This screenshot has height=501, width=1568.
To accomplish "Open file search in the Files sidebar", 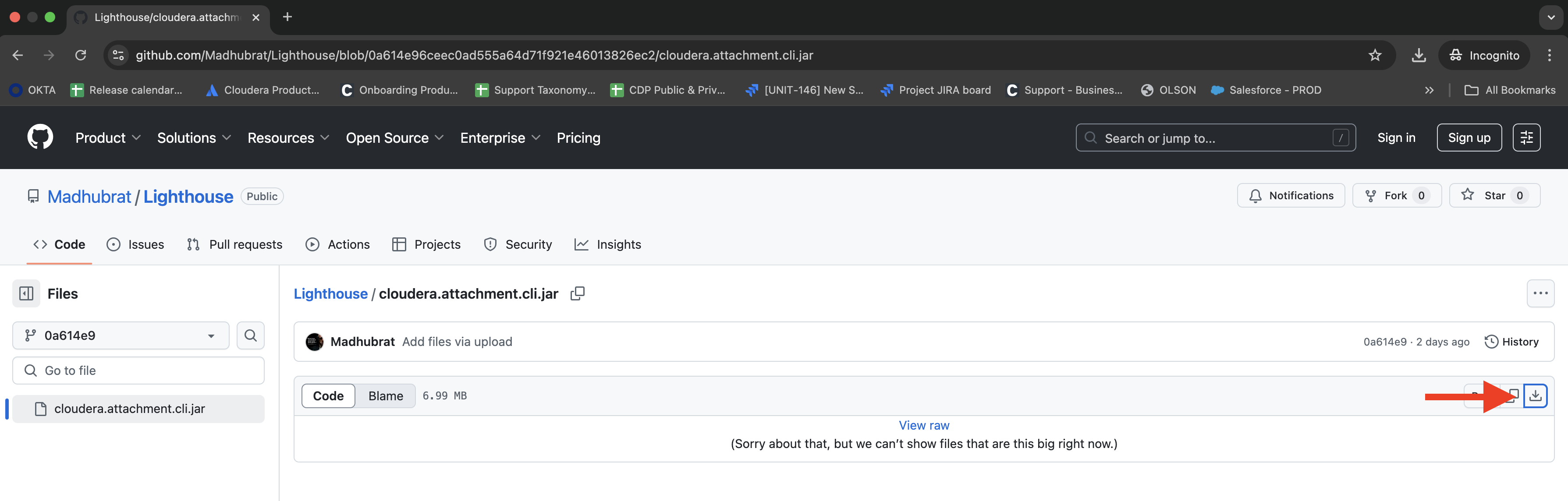I will 250,335.
